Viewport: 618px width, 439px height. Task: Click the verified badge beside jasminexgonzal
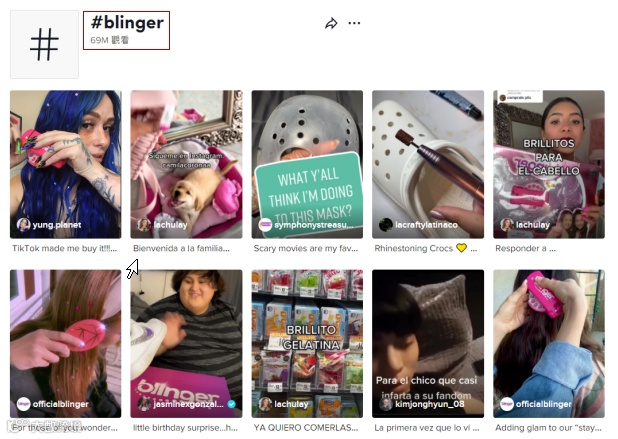[x=232, y=404]
